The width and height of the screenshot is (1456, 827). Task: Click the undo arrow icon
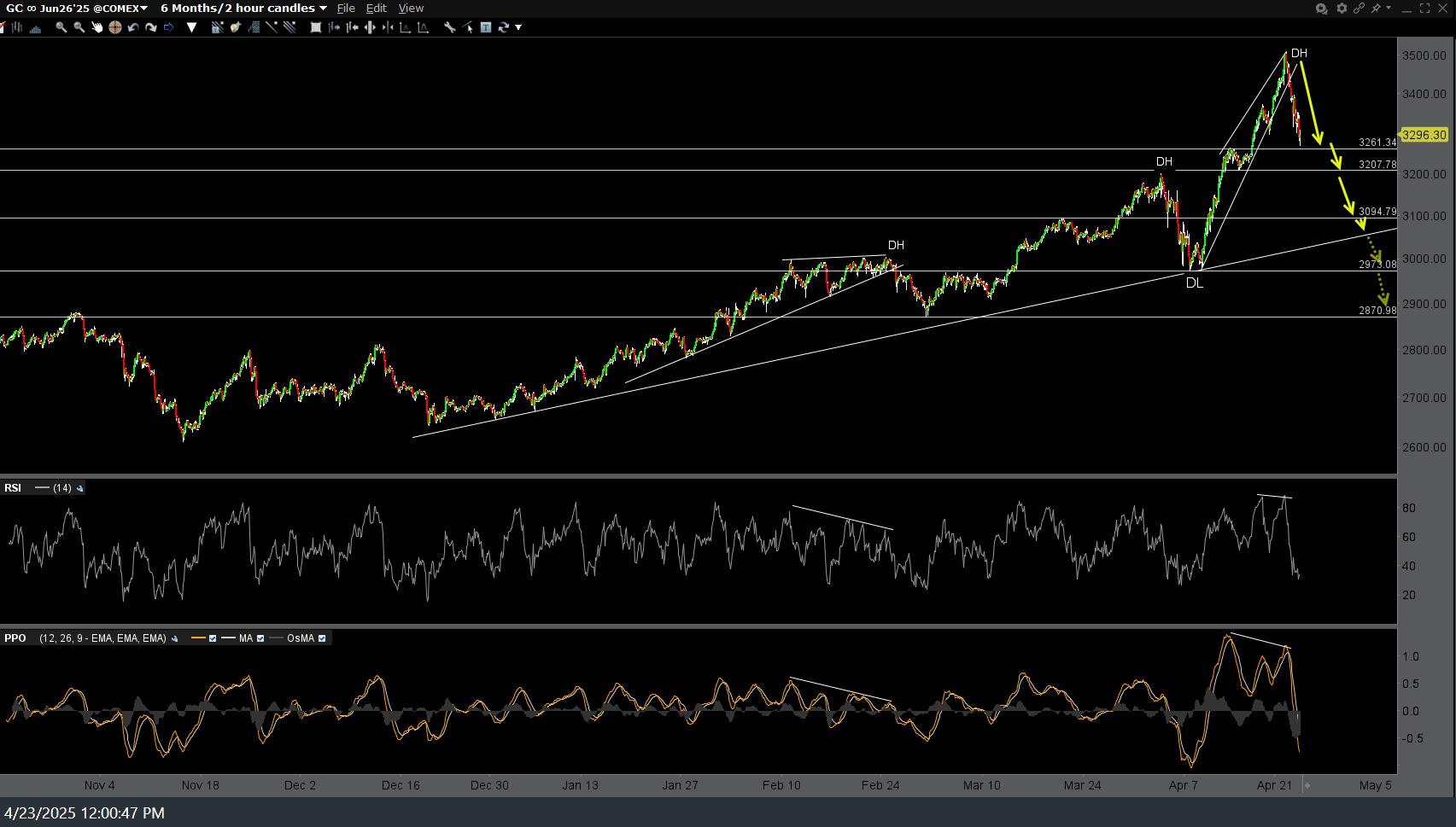point(132,27)
